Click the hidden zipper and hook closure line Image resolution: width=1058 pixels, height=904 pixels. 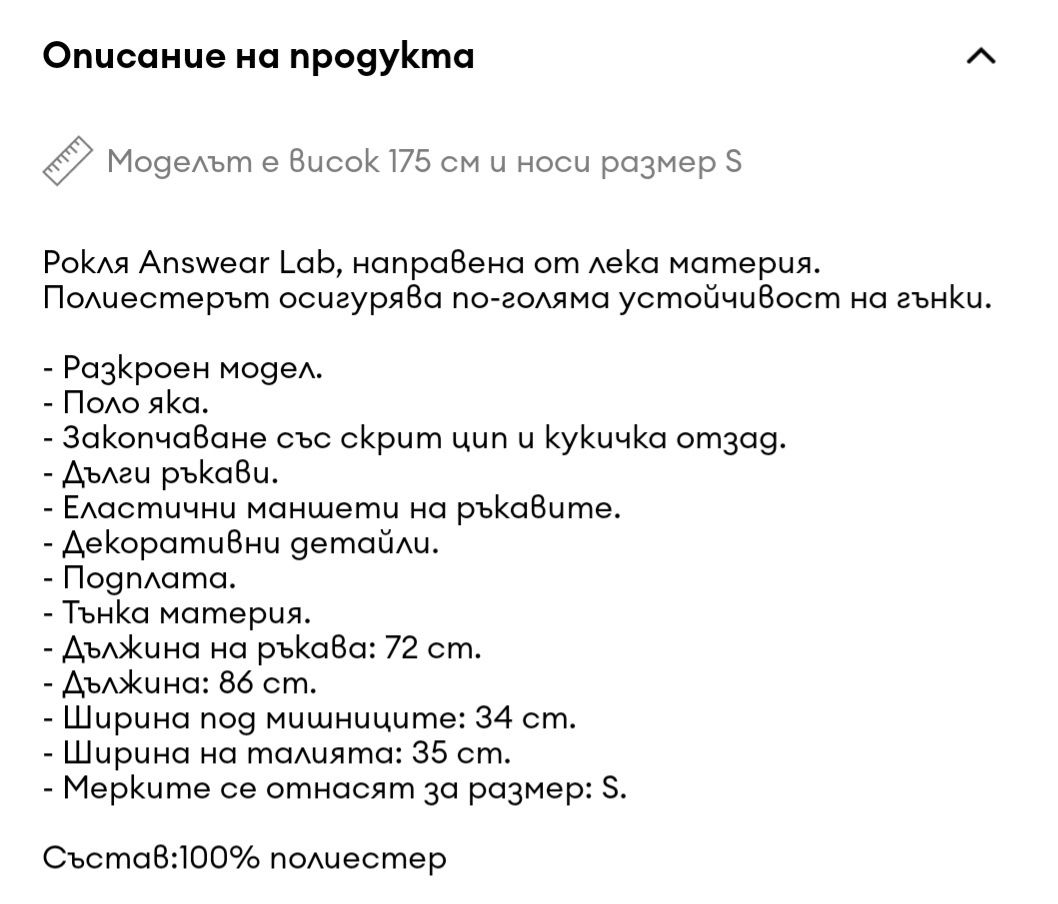[414, 439]
